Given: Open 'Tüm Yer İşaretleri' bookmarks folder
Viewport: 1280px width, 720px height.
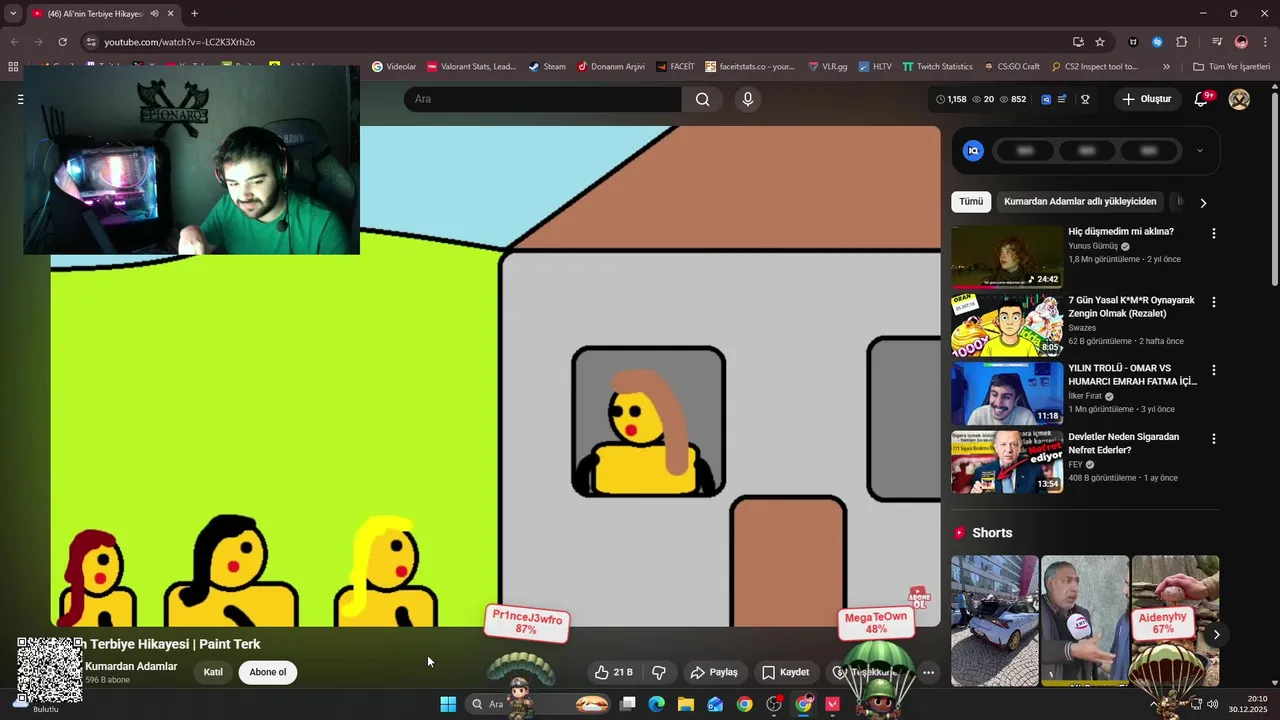Looking at the screenshot, I should (1231, 67).
